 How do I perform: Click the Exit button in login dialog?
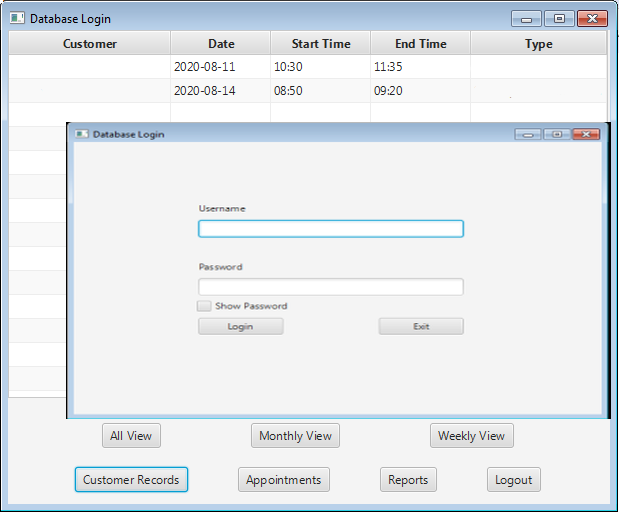pos(421,327)
